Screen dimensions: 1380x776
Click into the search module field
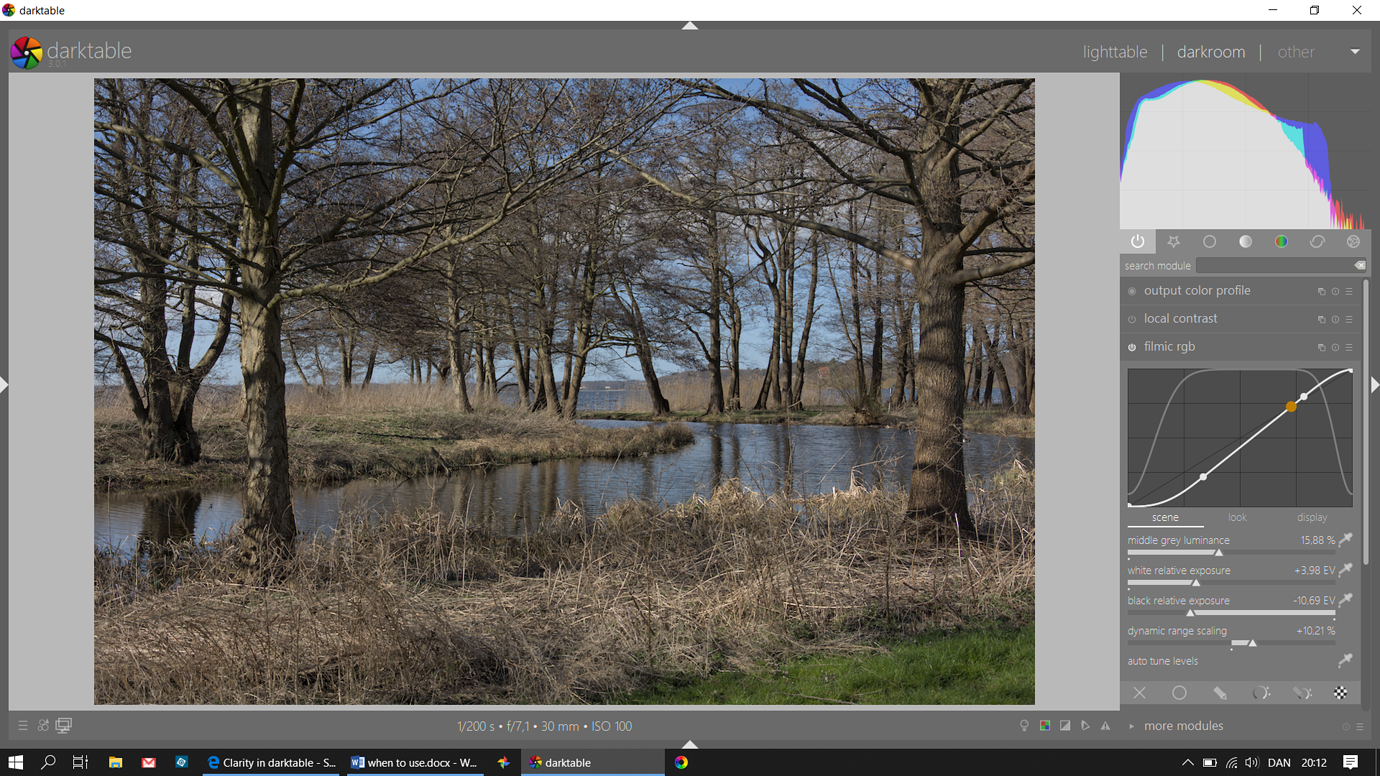point(1274,266)
